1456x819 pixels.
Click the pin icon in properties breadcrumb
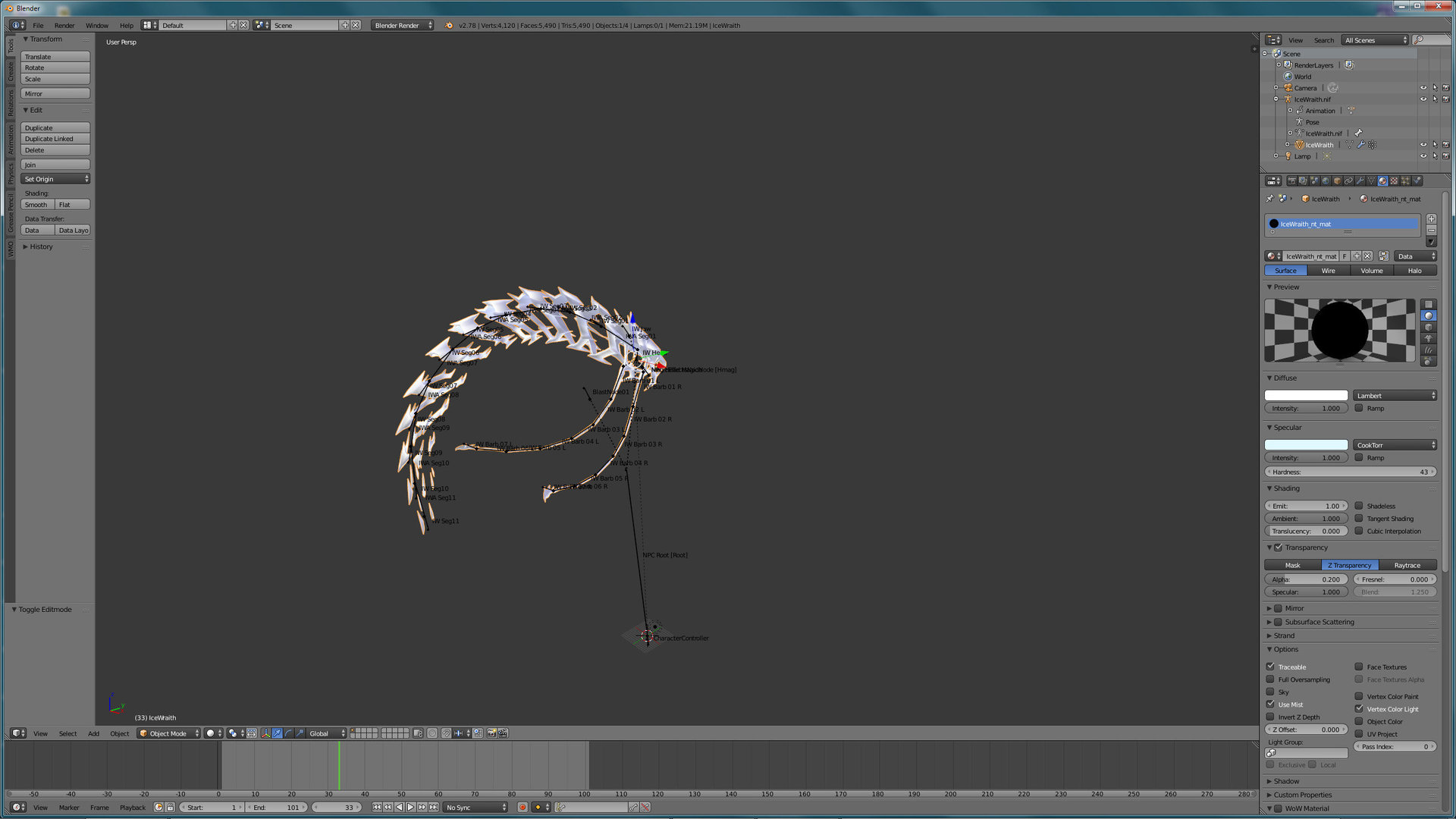1269,199
